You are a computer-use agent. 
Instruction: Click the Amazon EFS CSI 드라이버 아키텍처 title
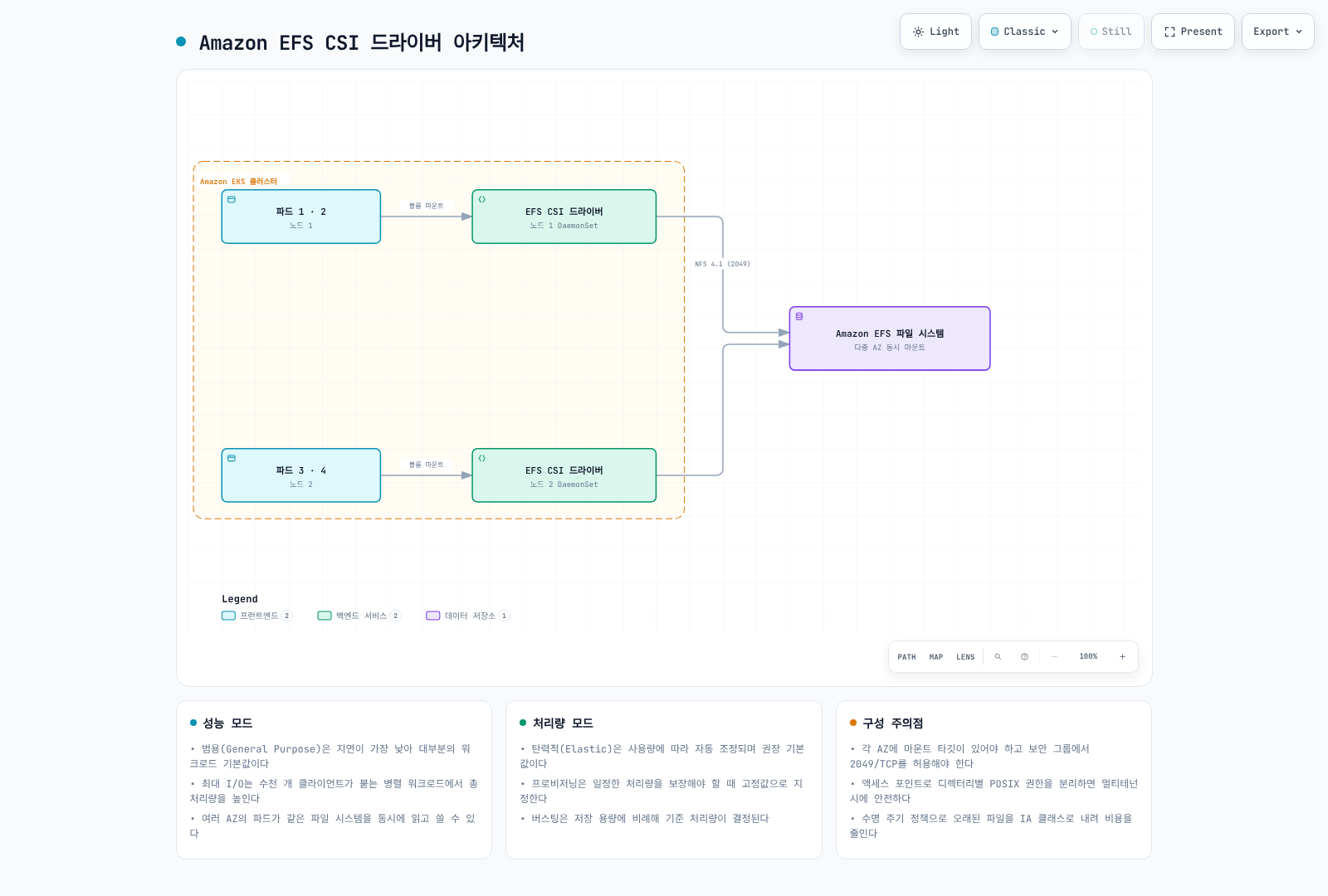click(x=362, y=42)
